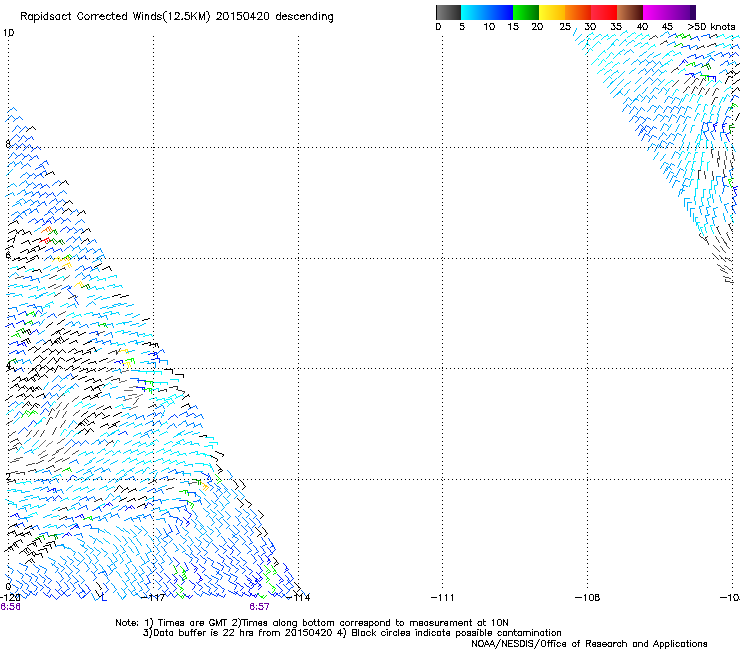This screenshot has width=740, height=650.
Task: Select the red 30-35 knots color band
Action: point(604,12)
